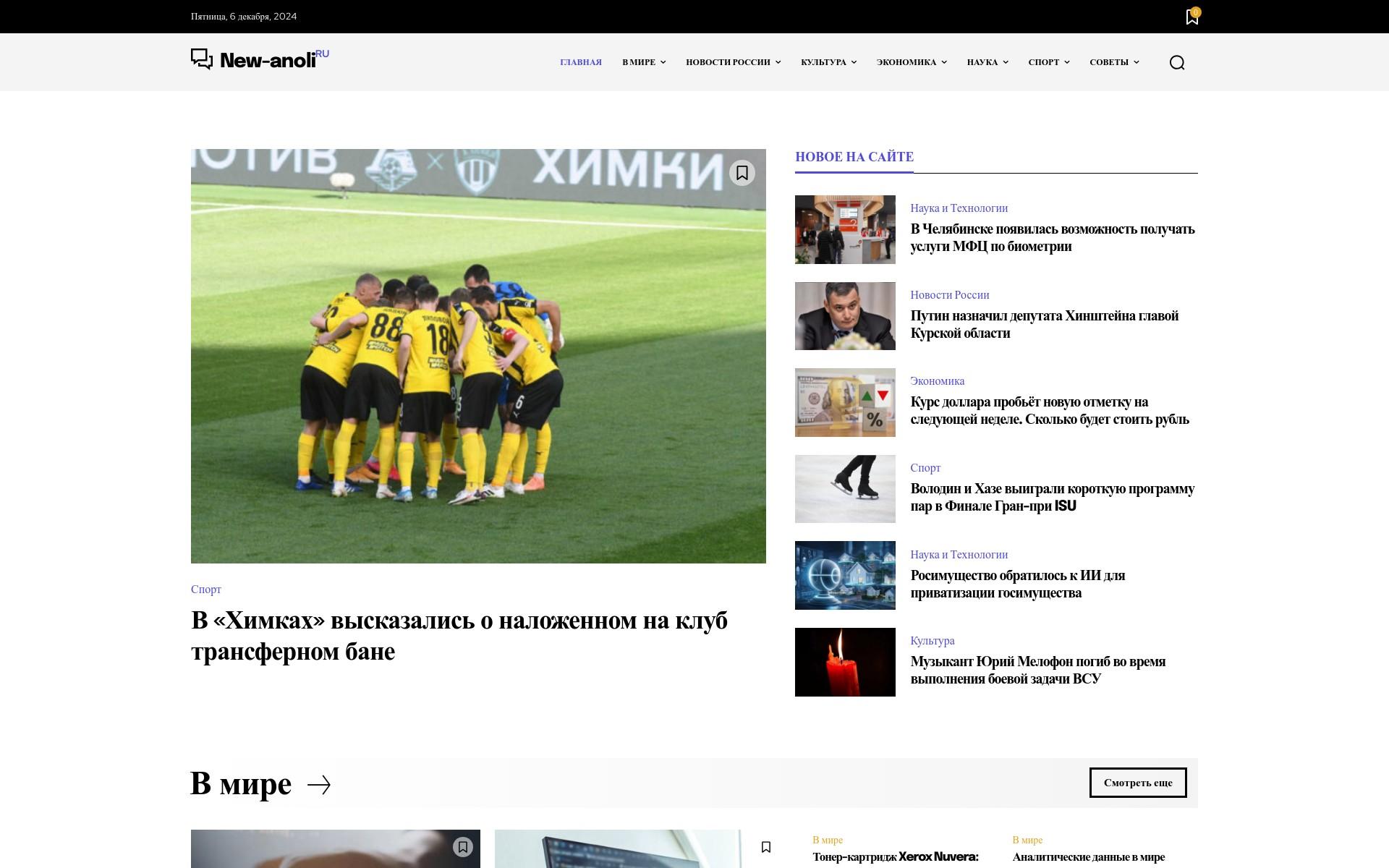Expand the В мире menu dropdown
This screenshot has width=1389, height=868.
coord(644,62)
